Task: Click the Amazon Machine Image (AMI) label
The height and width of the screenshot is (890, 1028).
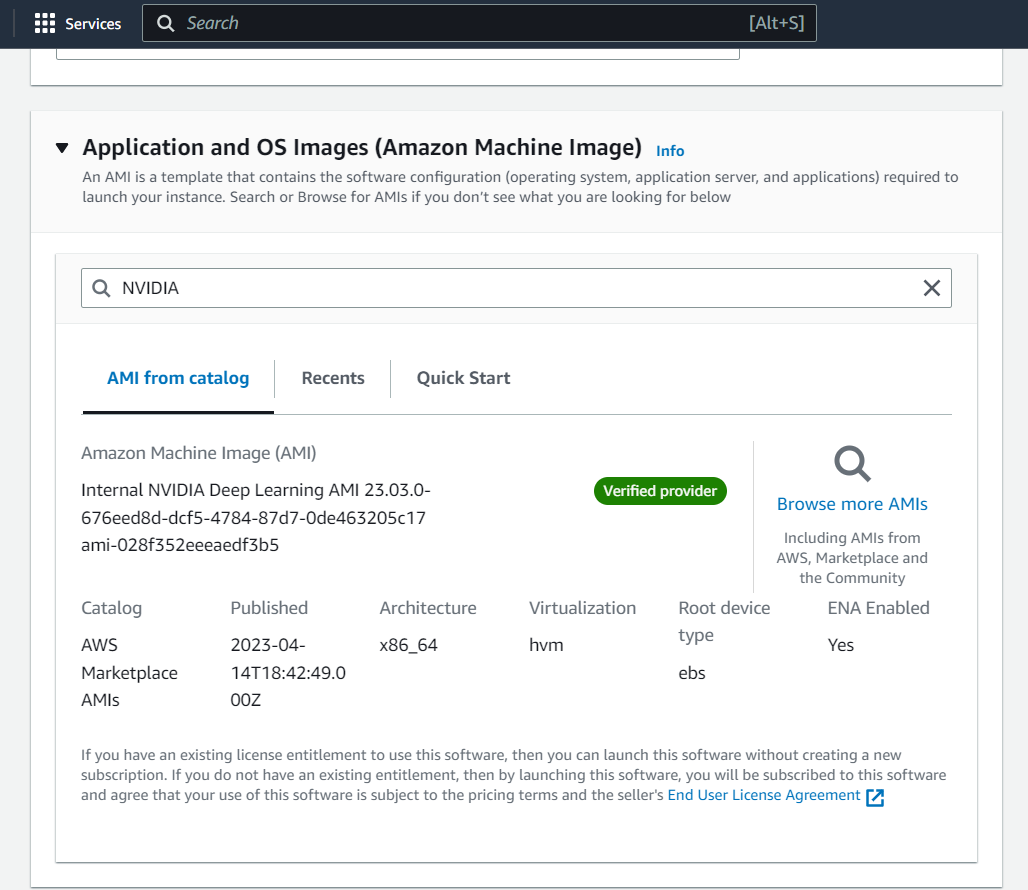Action: 199,453
